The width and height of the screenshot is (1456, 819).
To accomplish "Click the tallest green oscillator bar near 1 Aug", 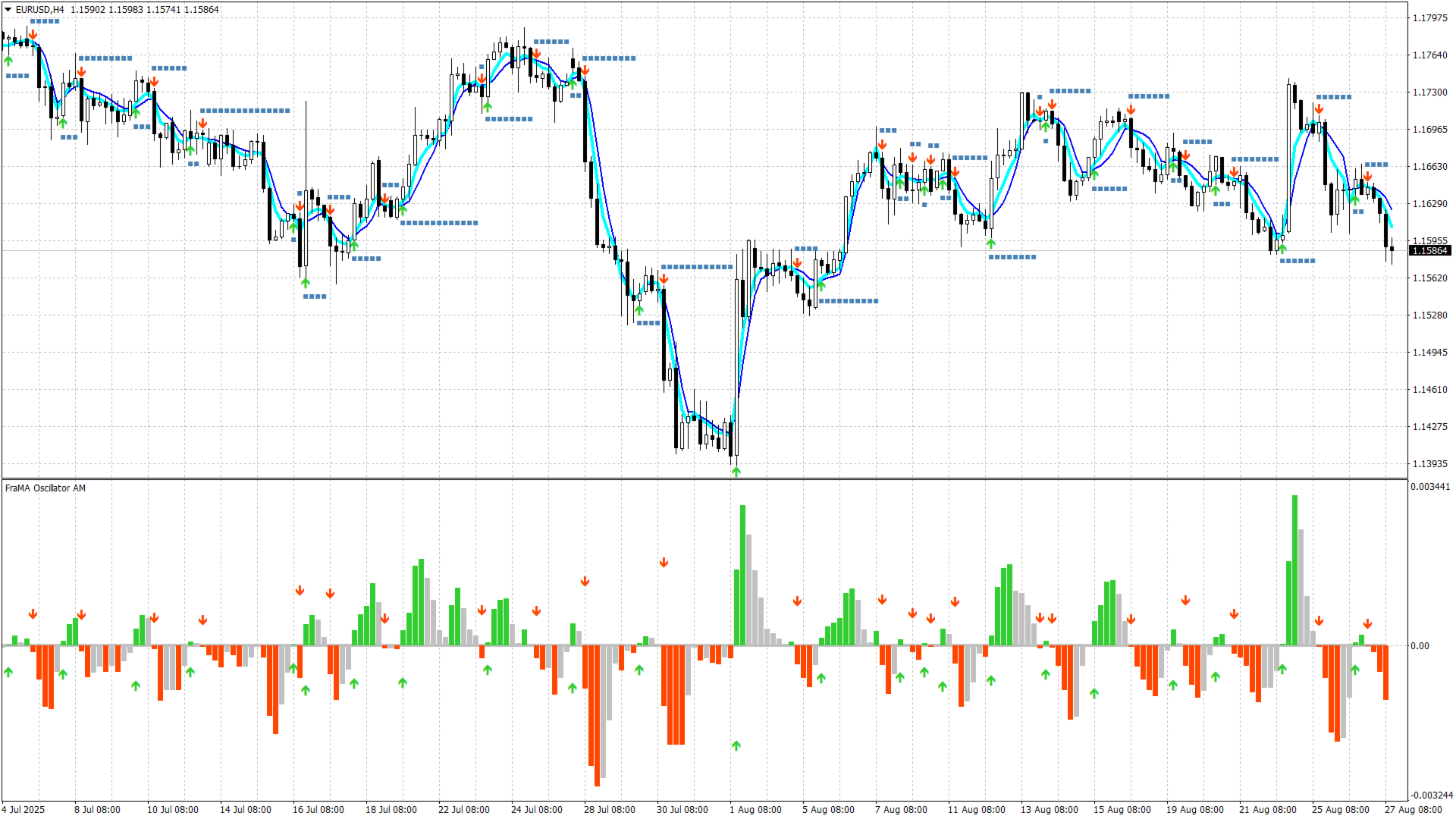I will pos(743,576).
